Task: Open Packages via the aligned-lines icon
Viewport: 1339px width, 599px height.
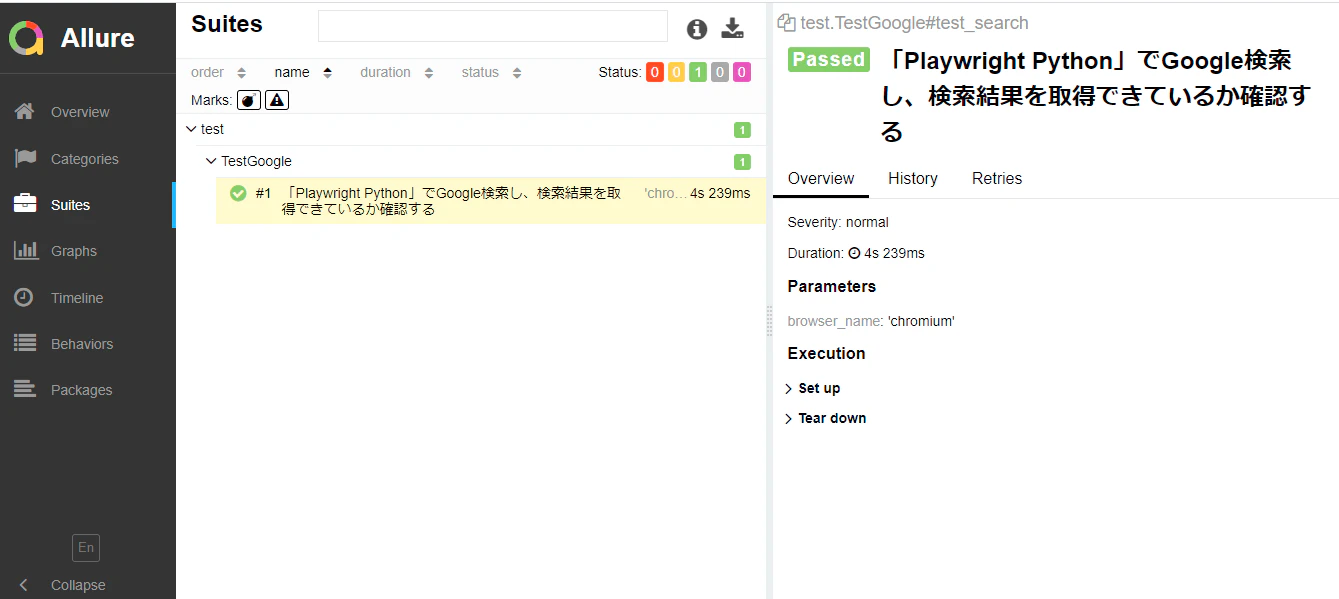Action: click(x=25, y=389)
